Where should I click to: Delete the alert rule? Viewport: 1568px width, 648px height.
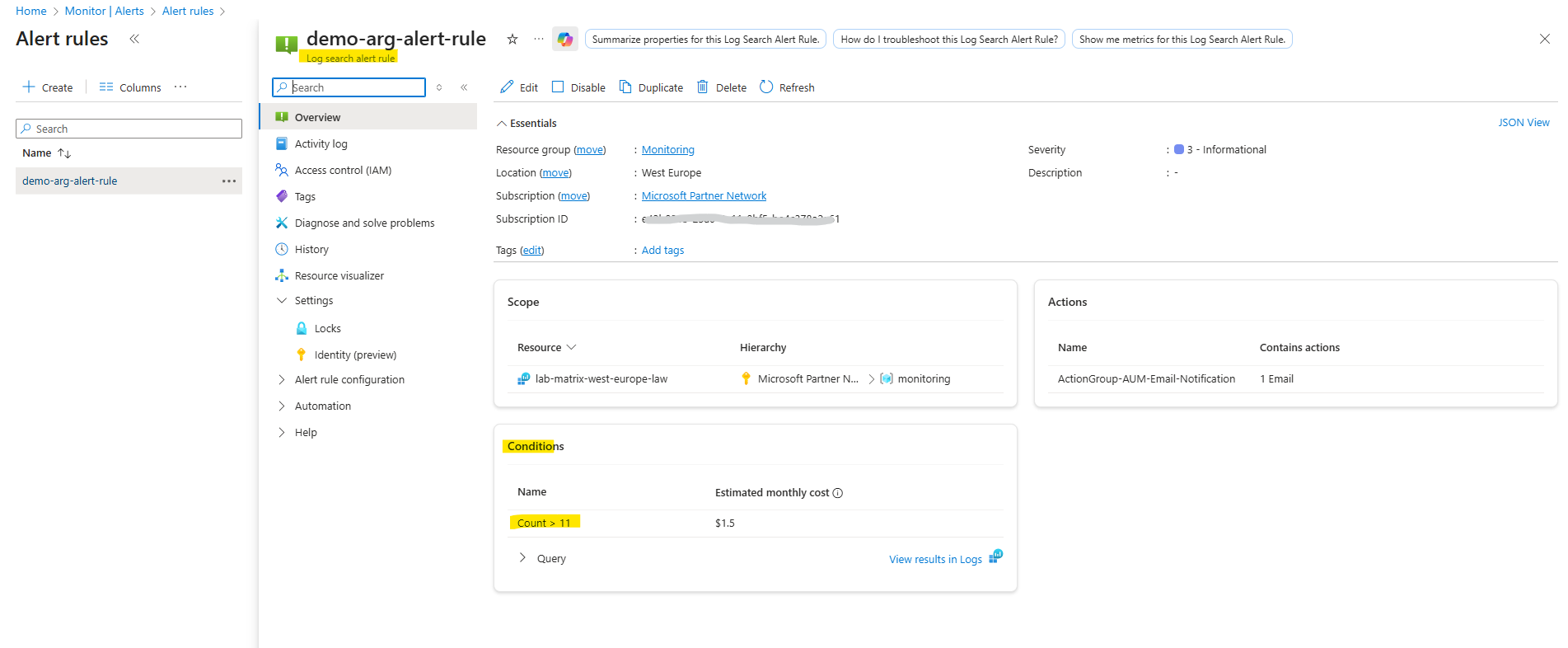[x=722, y=87]
